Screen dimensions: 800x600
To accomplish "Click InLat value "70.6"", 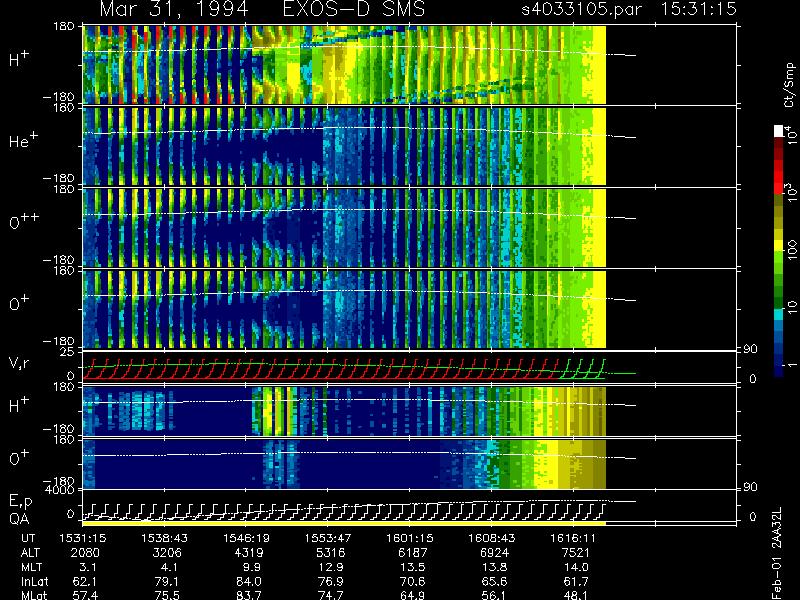I will (412, 582).
